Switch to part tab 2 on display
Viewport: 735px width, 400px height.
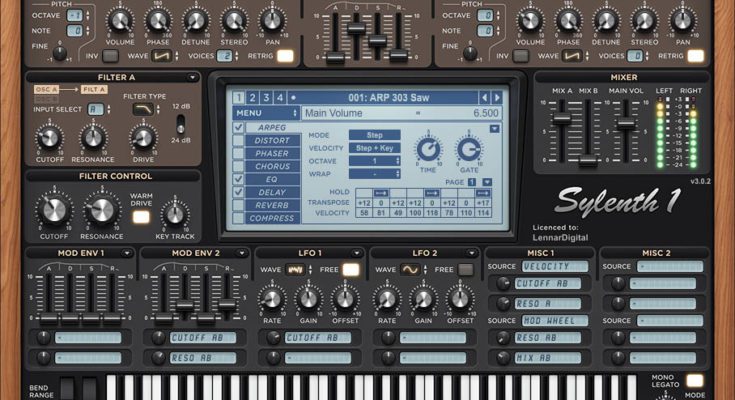click(251, 97)
